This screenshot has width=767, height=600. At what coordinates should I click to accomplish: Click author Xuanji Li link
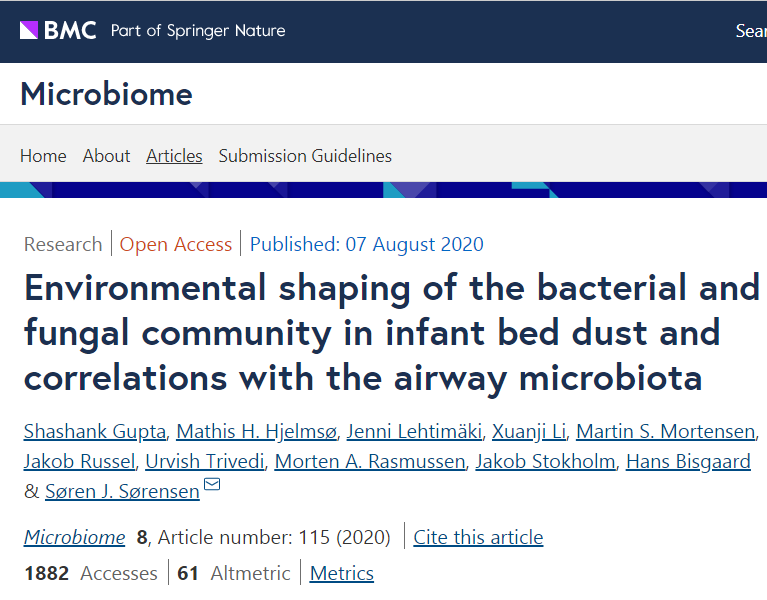click(x=529, y=432)
